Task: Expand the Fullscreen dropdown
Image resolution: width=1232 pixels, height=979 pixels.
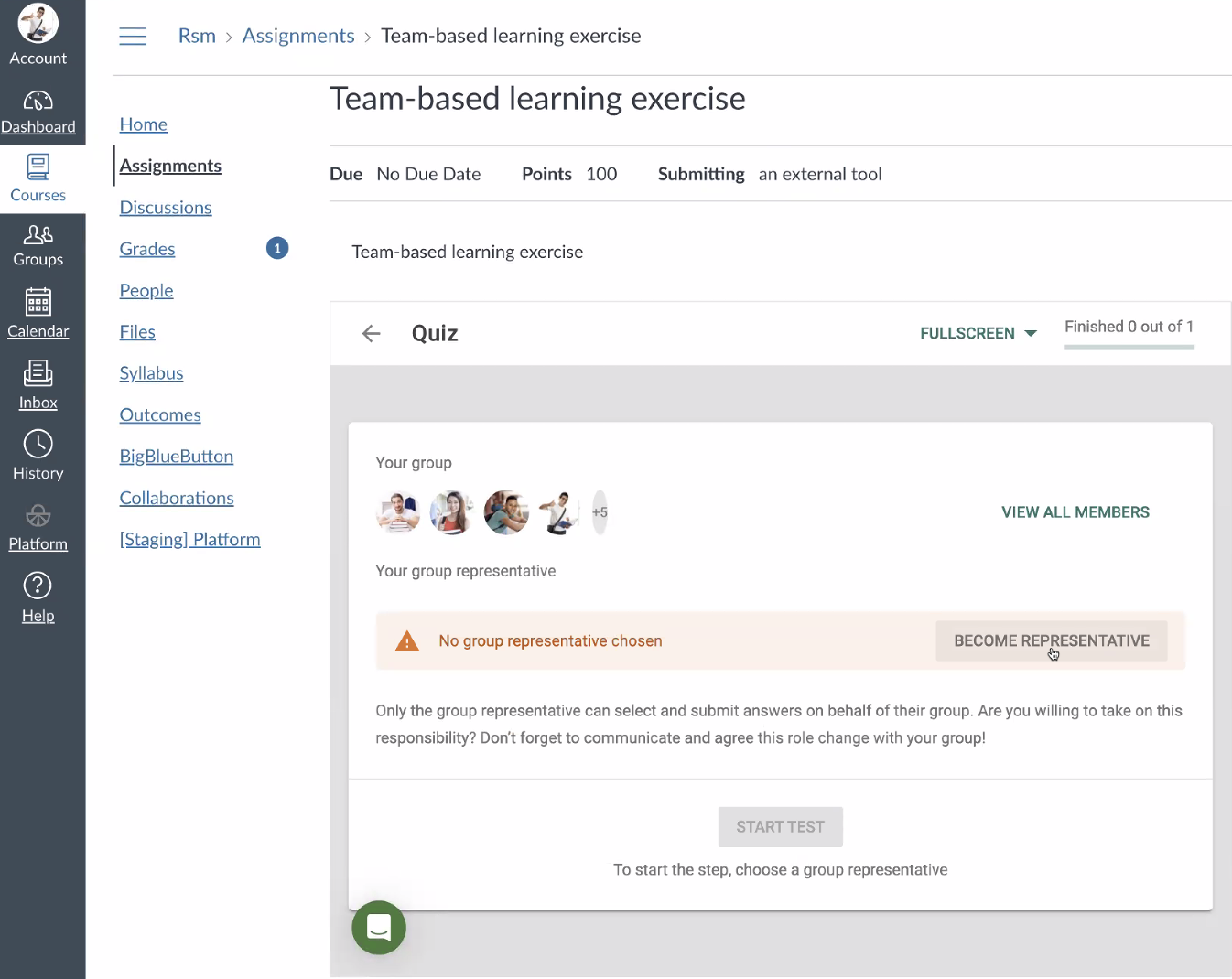Action: click(x=978, y=334)
